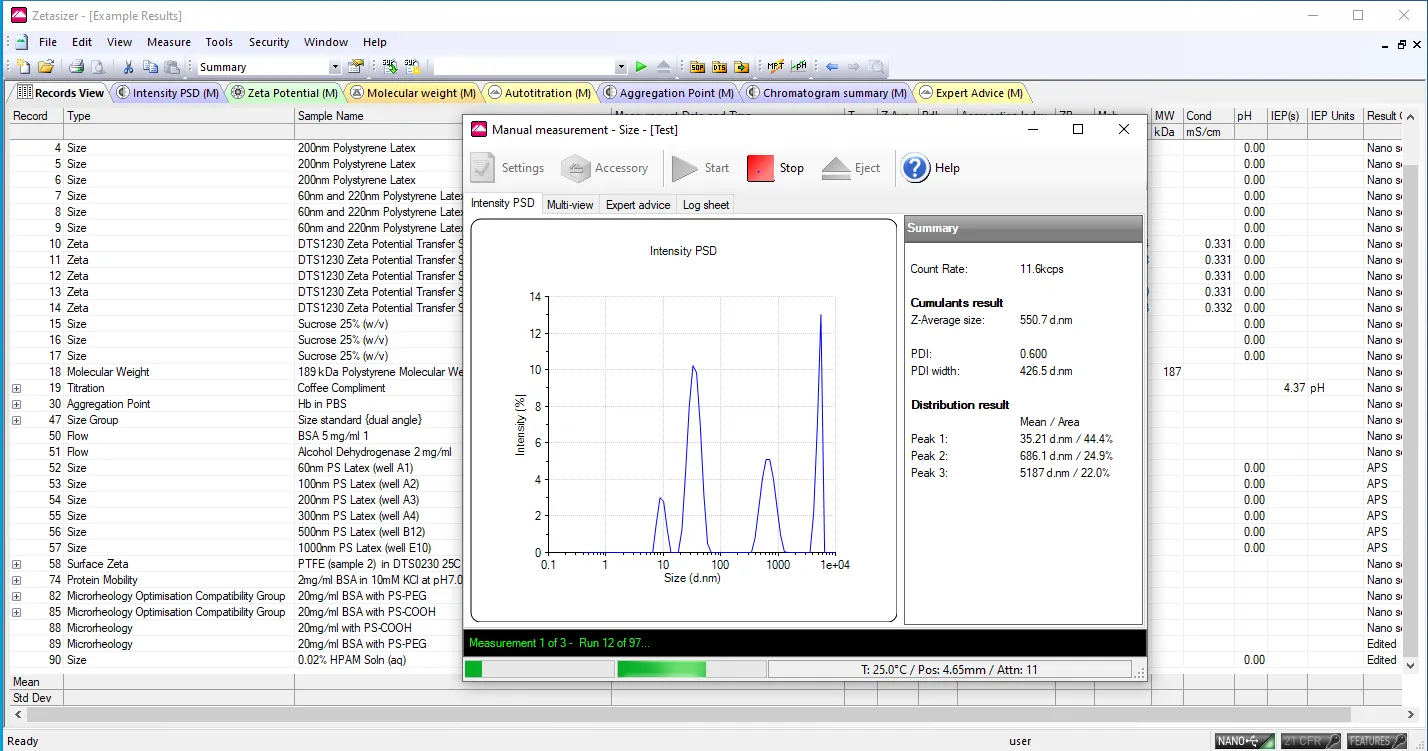Click the workspace settings icon beside Summary
This screenshot has height=751, width=1428.
(x=355, y=67)
